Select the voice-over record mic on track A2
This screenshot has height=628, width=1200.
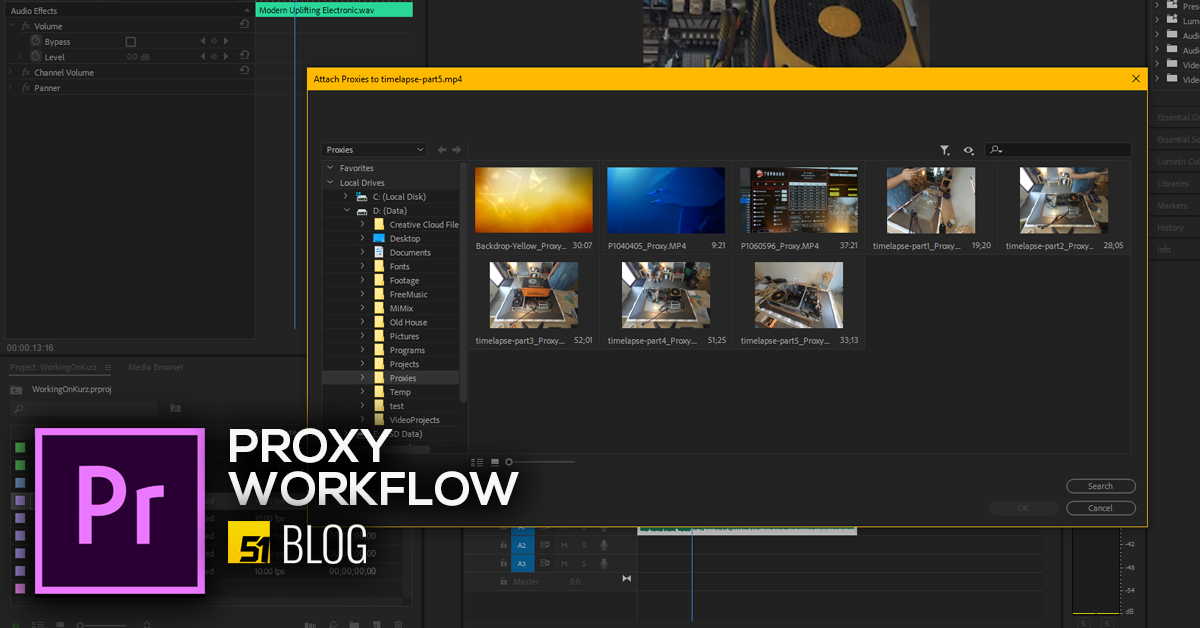(603, 545)
